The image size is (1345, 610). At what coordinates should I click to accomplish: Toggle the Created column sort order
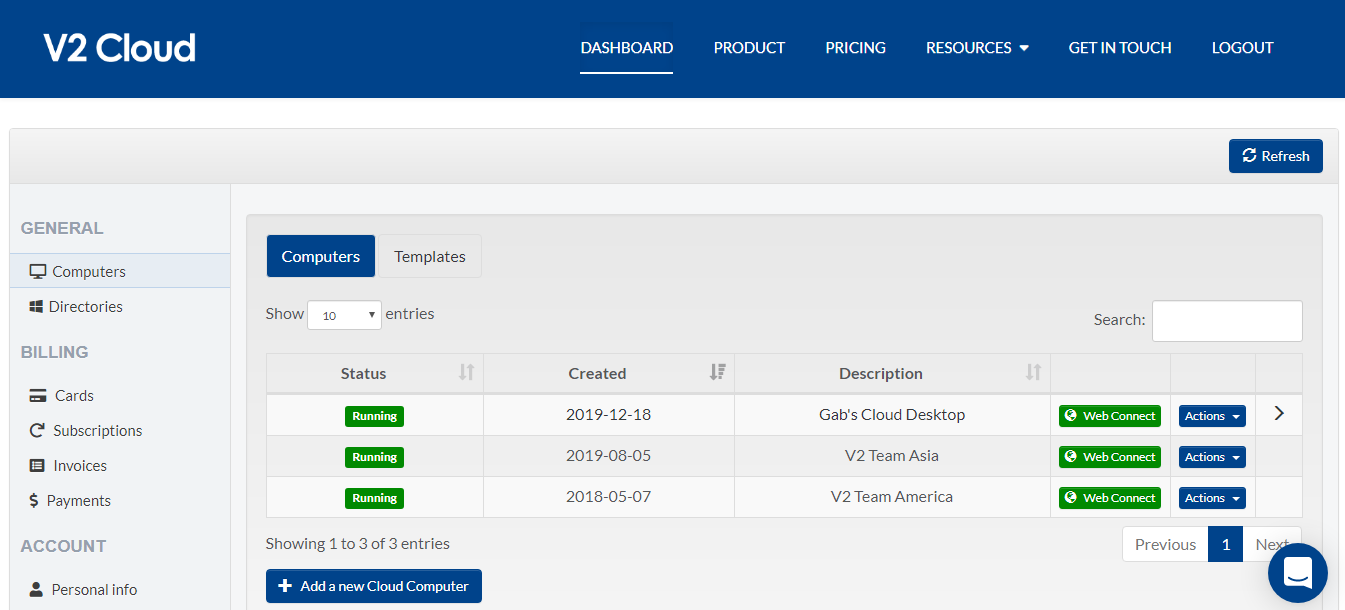(x=716, y=371)
